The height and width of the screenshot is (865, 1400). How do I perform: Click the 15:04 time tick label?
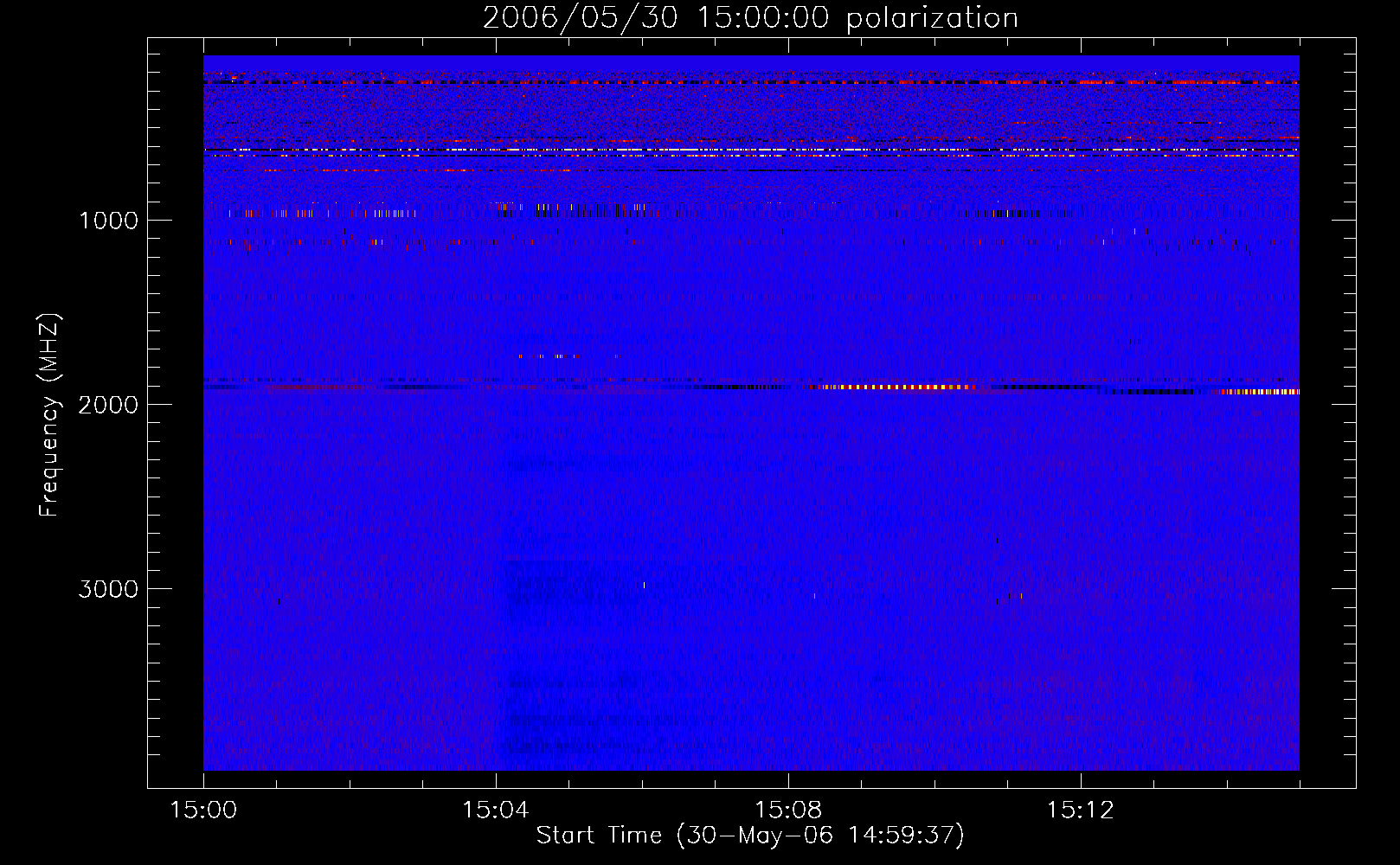495,811
